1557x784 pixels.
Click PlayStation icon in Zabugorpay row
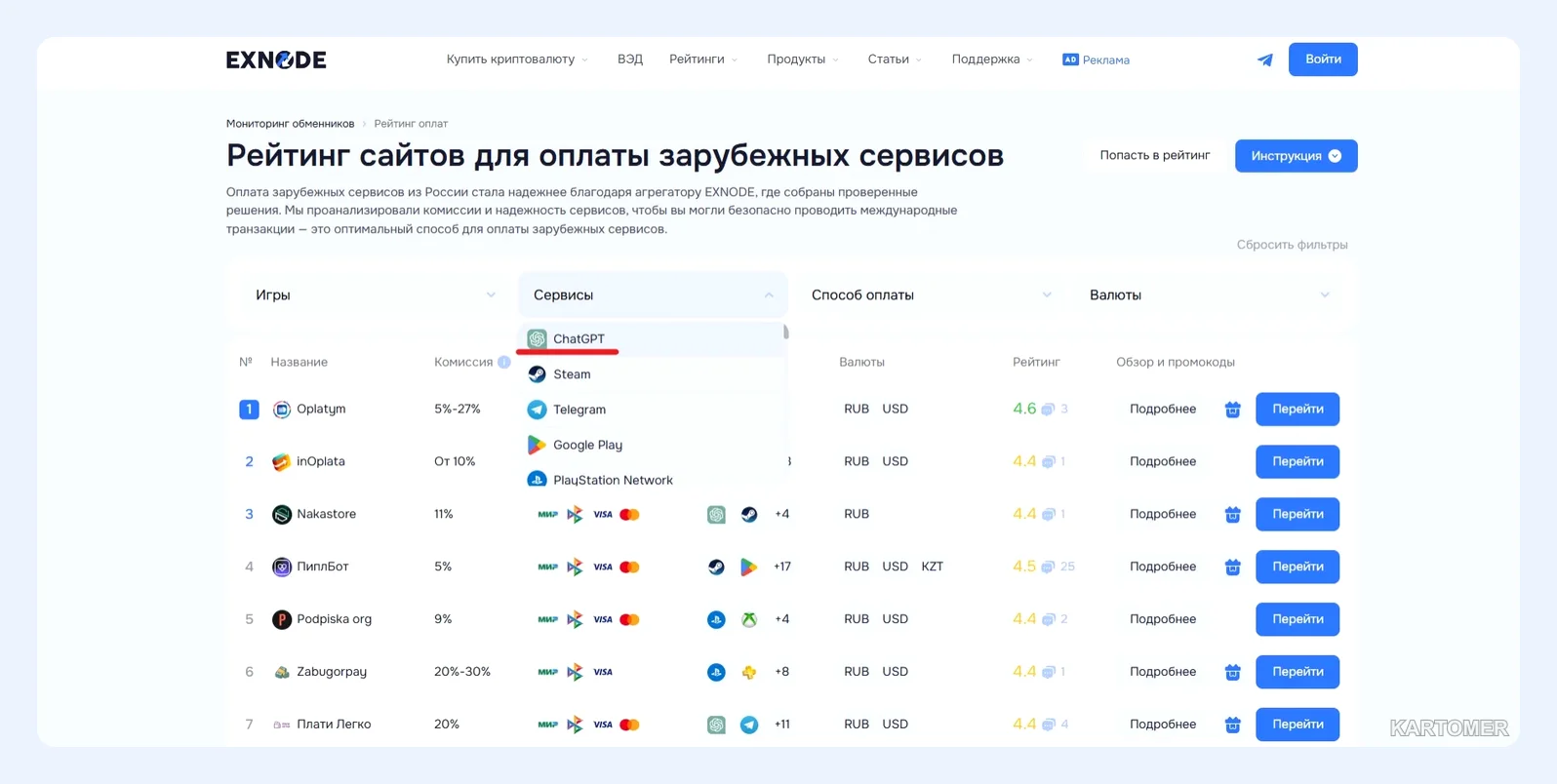click(716, 672)
